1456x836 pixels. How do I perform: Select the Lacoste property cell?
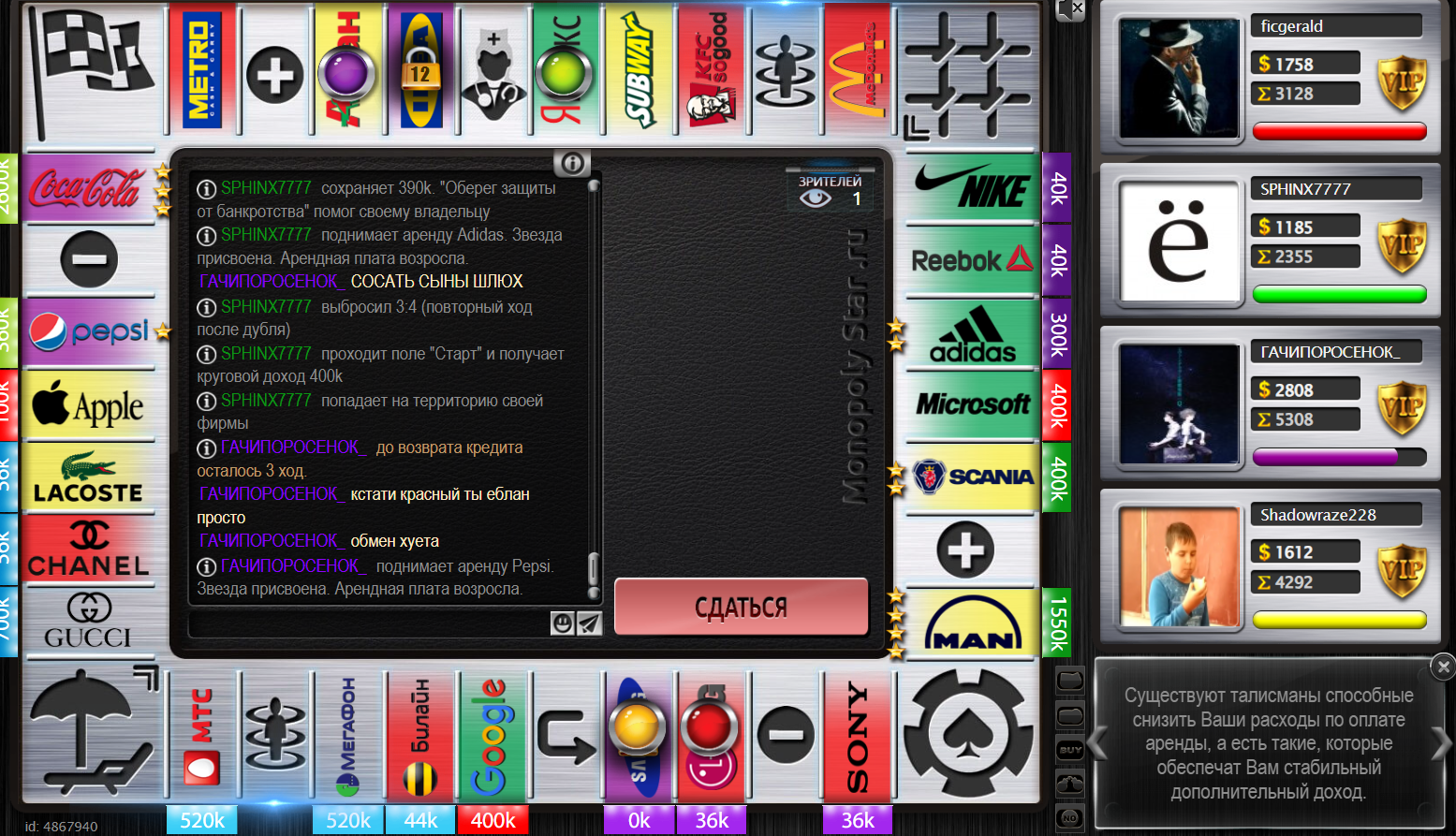pyautogui.click(x=88, y=477)
